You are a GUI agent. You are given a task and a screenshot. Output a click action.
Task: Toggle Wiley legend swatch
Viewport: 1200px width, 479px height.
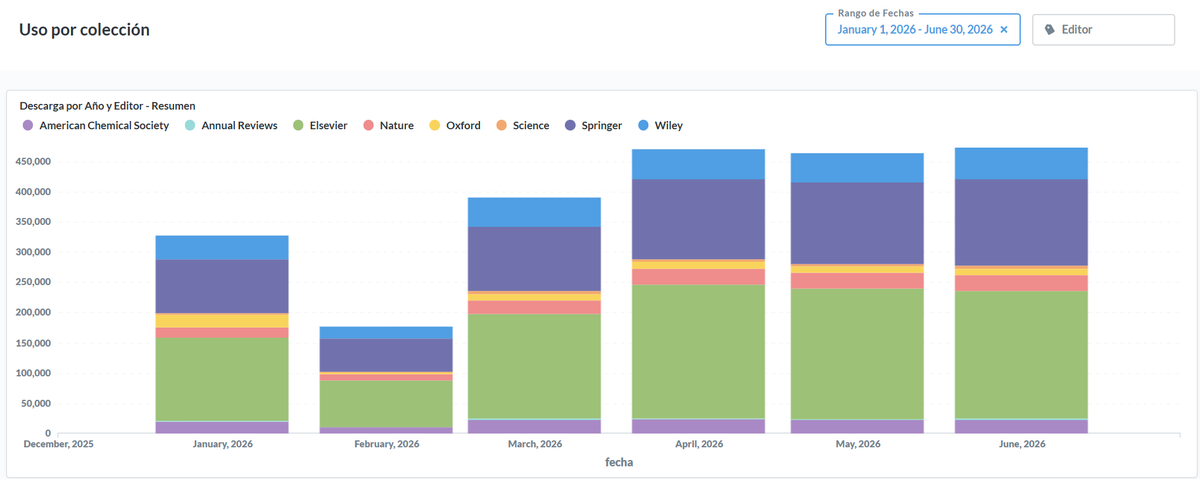pos(643,126)
